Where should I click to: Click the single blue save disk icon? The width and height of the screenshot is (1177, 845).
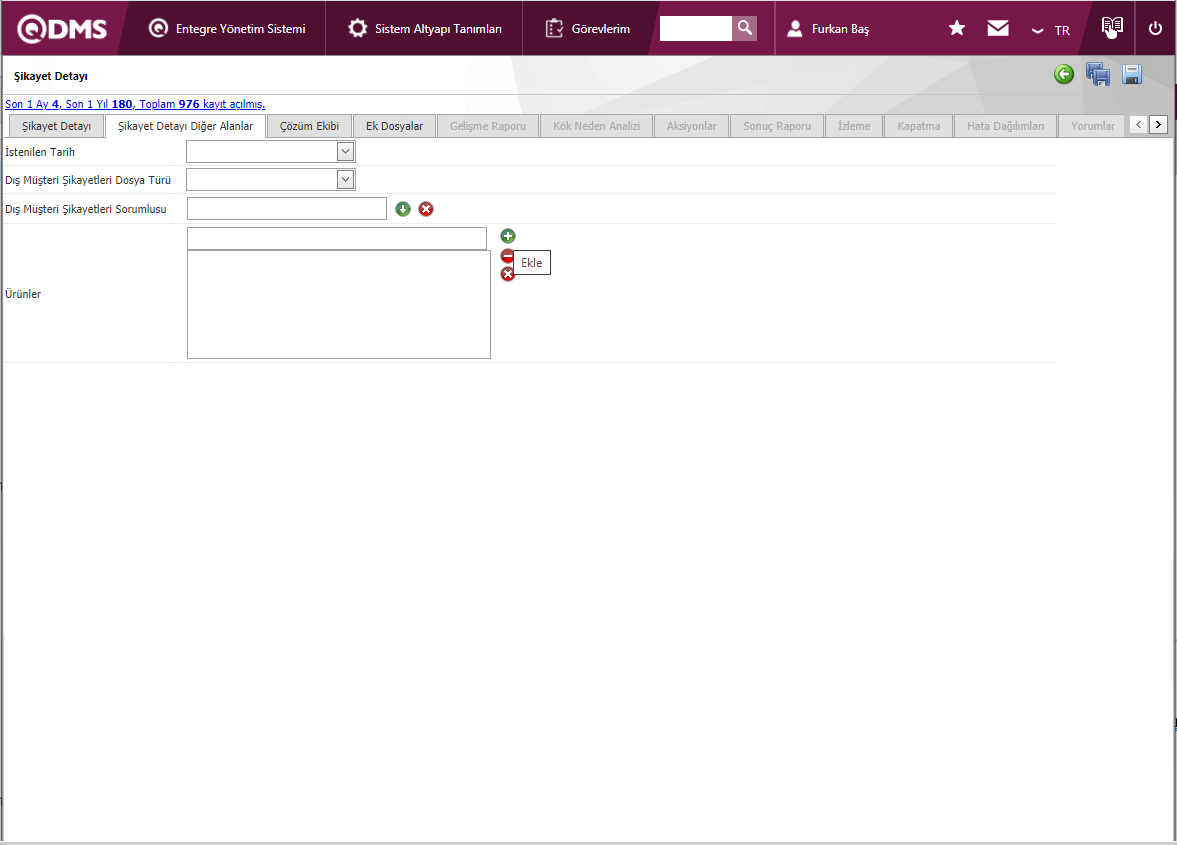click(x=1132, y=74)
